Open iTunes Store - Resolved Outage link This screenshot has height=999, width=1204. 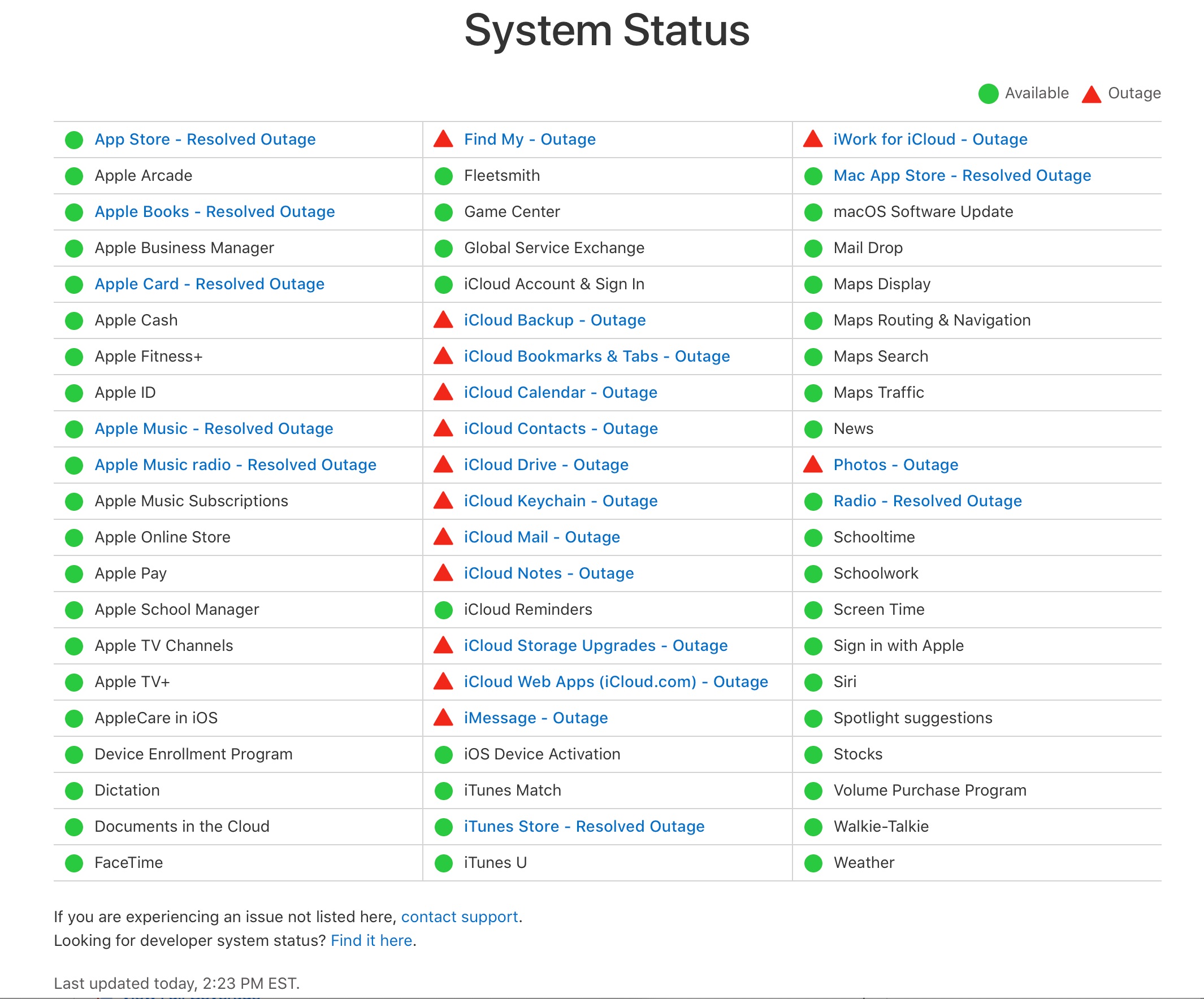(584, 827)
